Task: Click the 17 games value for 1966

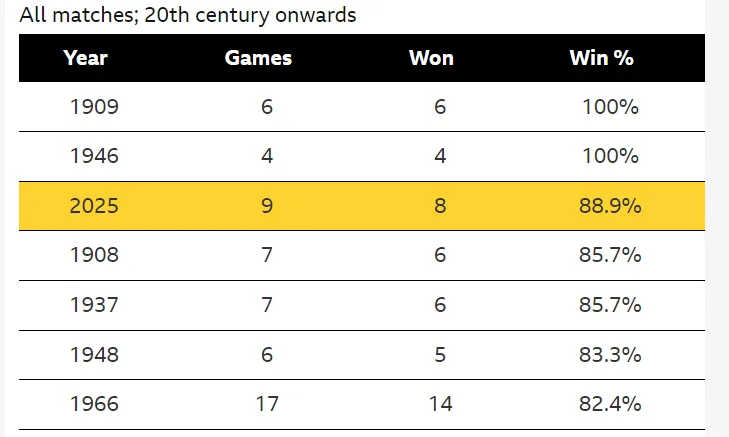Action: [266, 404]
